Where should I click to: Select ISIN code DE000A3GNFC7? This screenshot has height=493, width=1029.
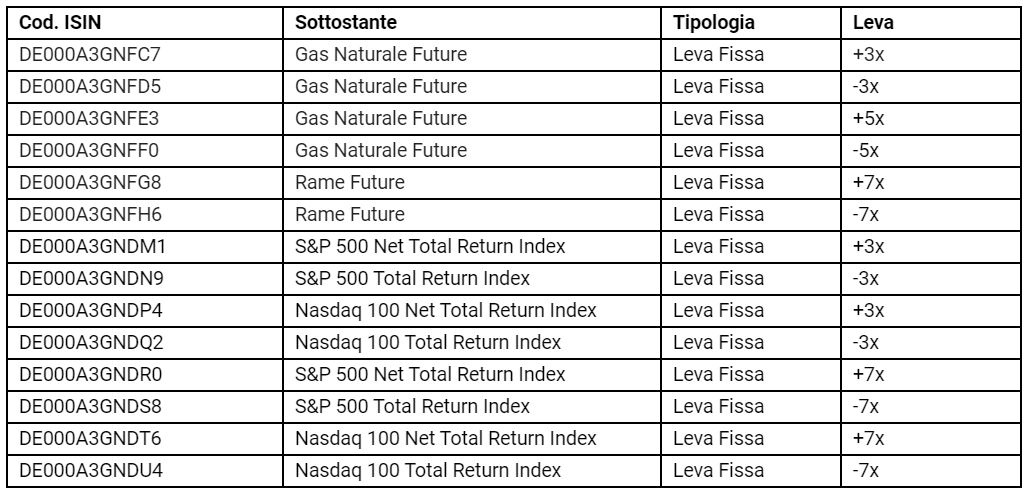point(89,54)
